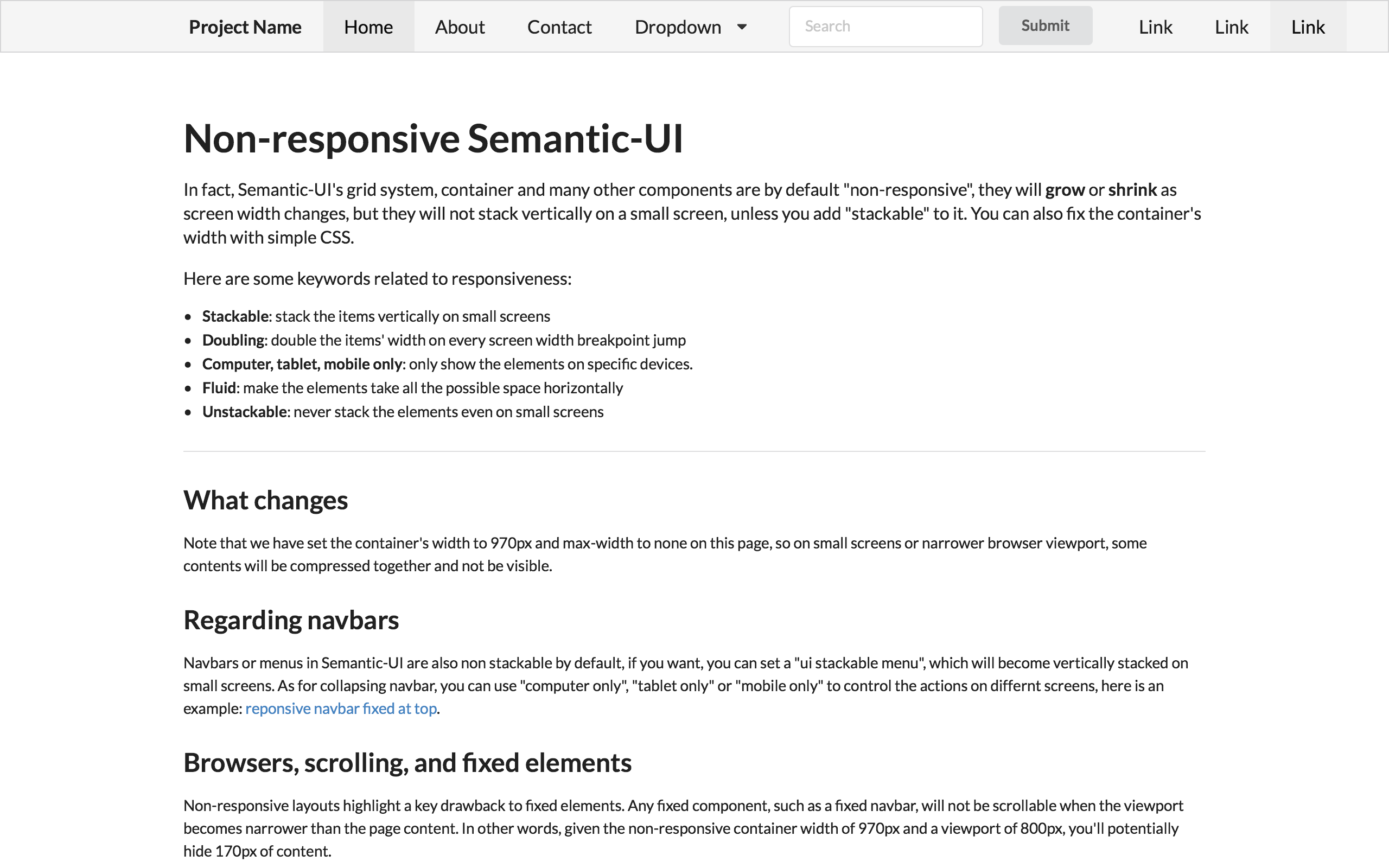Click the bold word 'grow' in intro paragraph
The image size is (1389, 868).
1065,190
